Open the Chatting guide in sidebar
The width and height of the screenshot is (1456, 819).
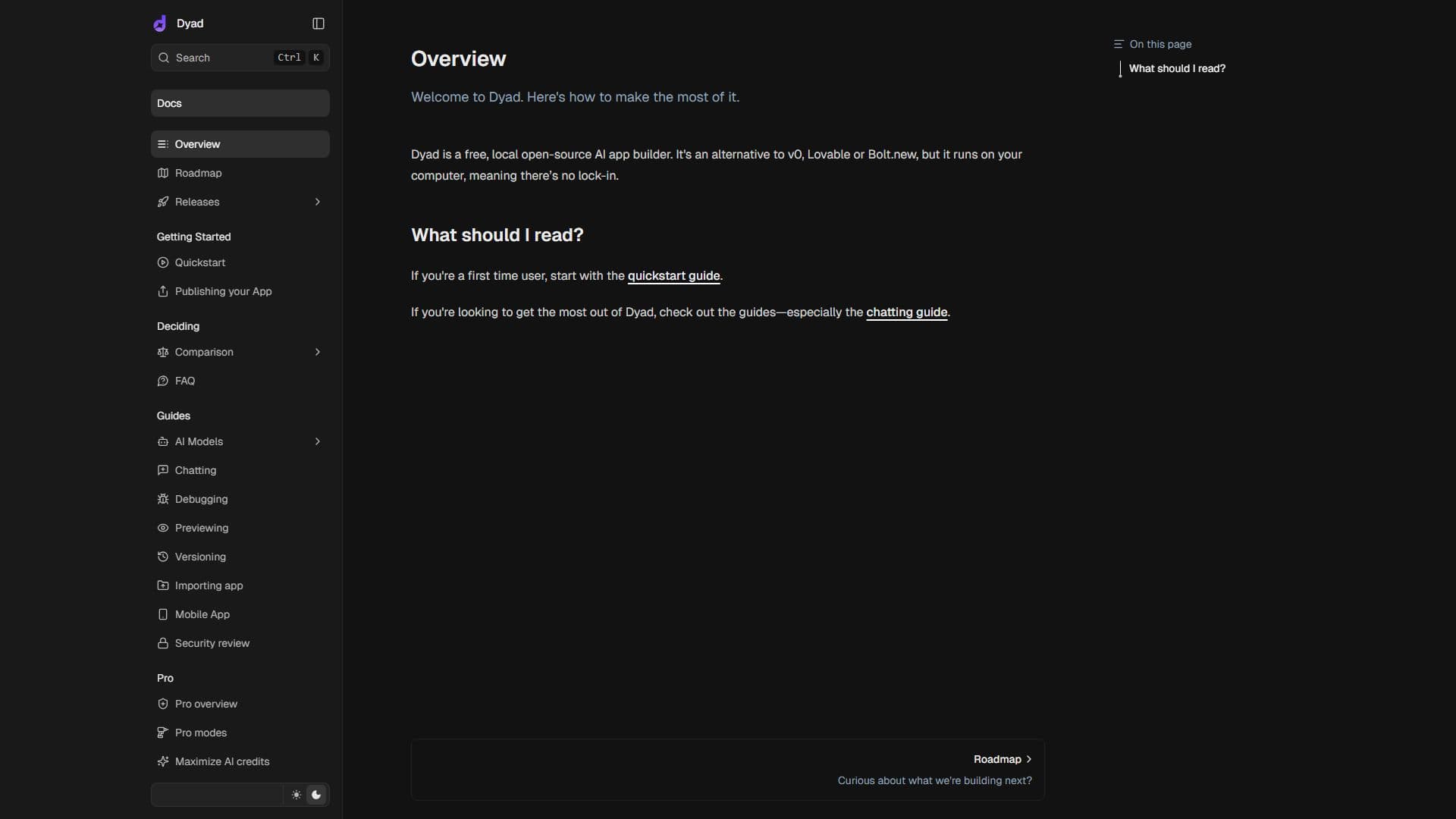pyautogui.click(x=240, y=470)
